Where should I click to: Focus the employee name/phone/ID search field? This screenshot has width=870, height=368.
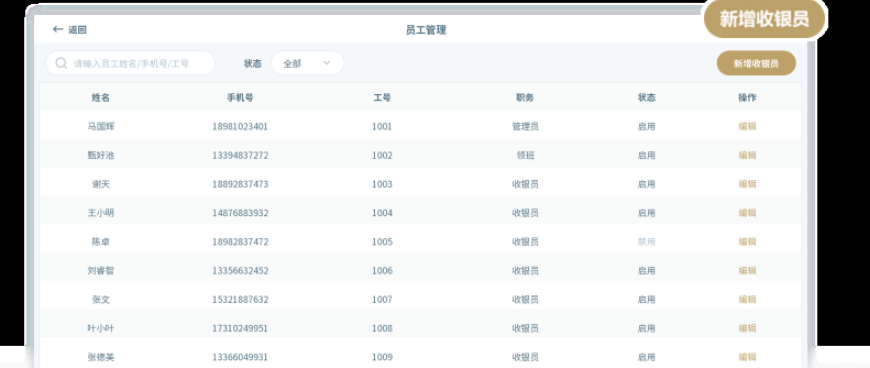click(130, 63)
